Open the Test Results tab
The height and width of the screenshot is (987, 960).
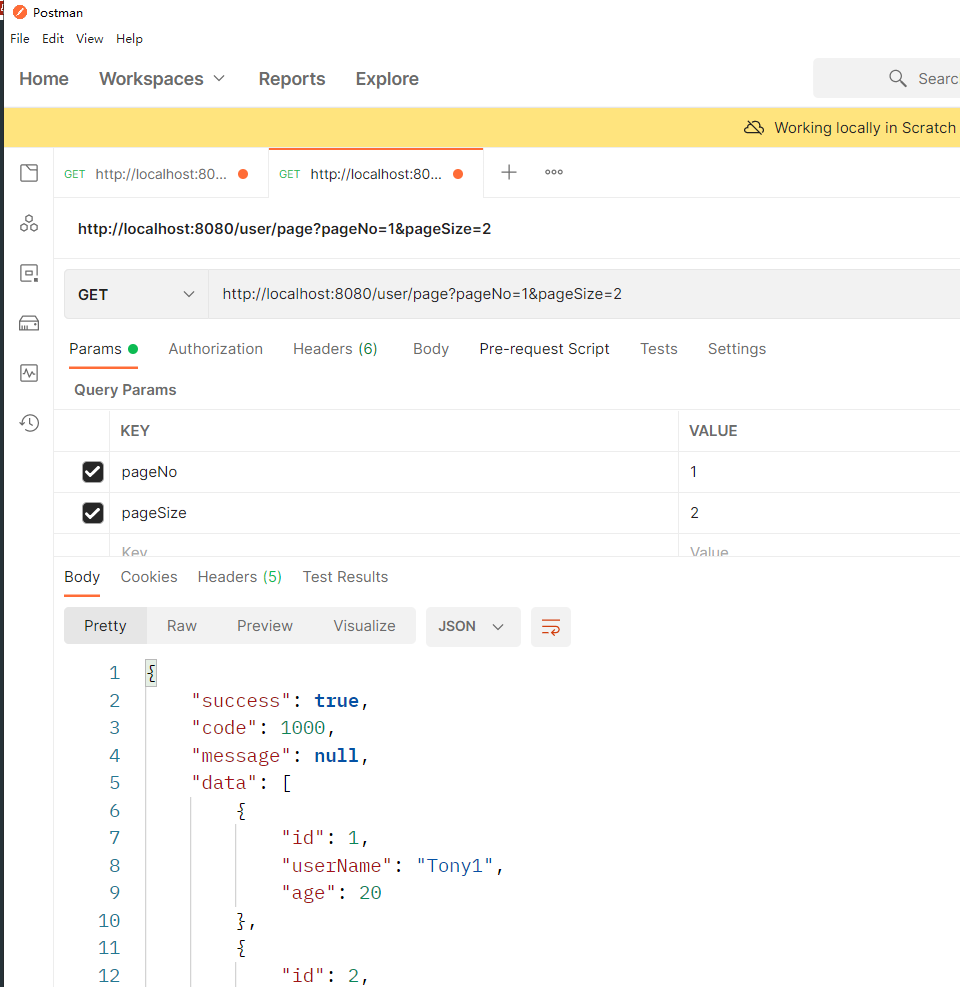point(345,577)
